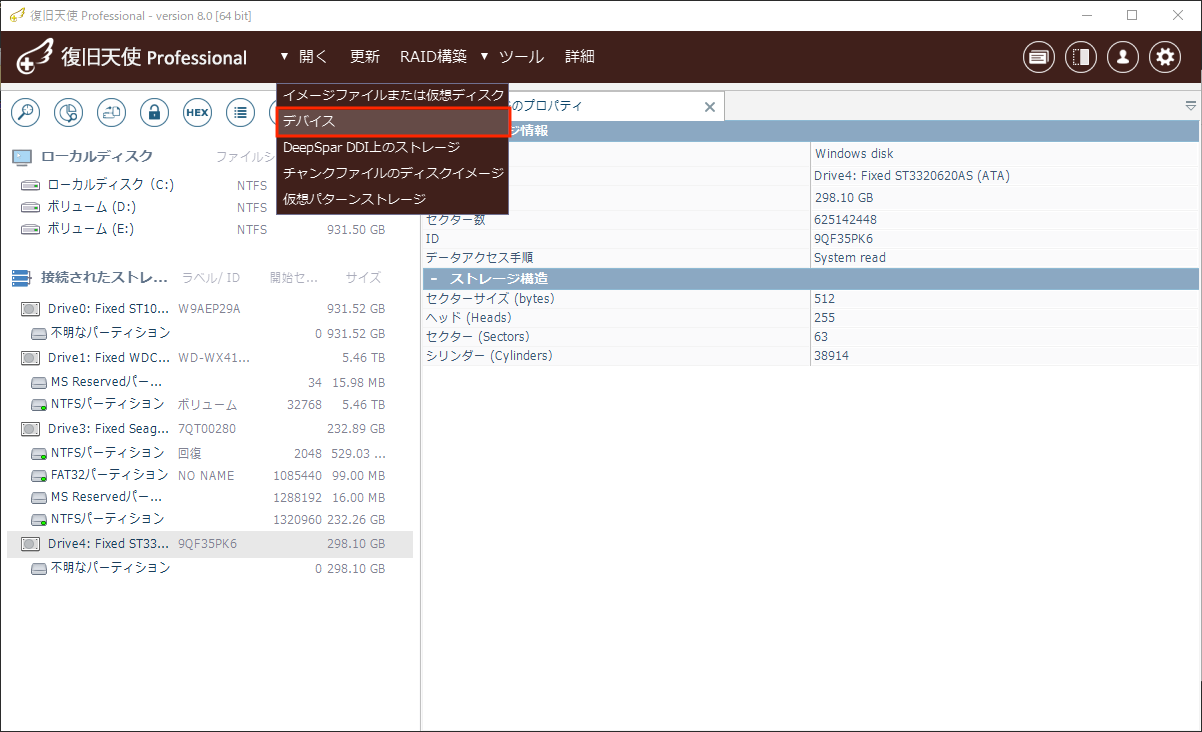Select Drive3: Fixed Seag row
The height and width of the screenshot is (732, 1202).
(x=210, y=428)
